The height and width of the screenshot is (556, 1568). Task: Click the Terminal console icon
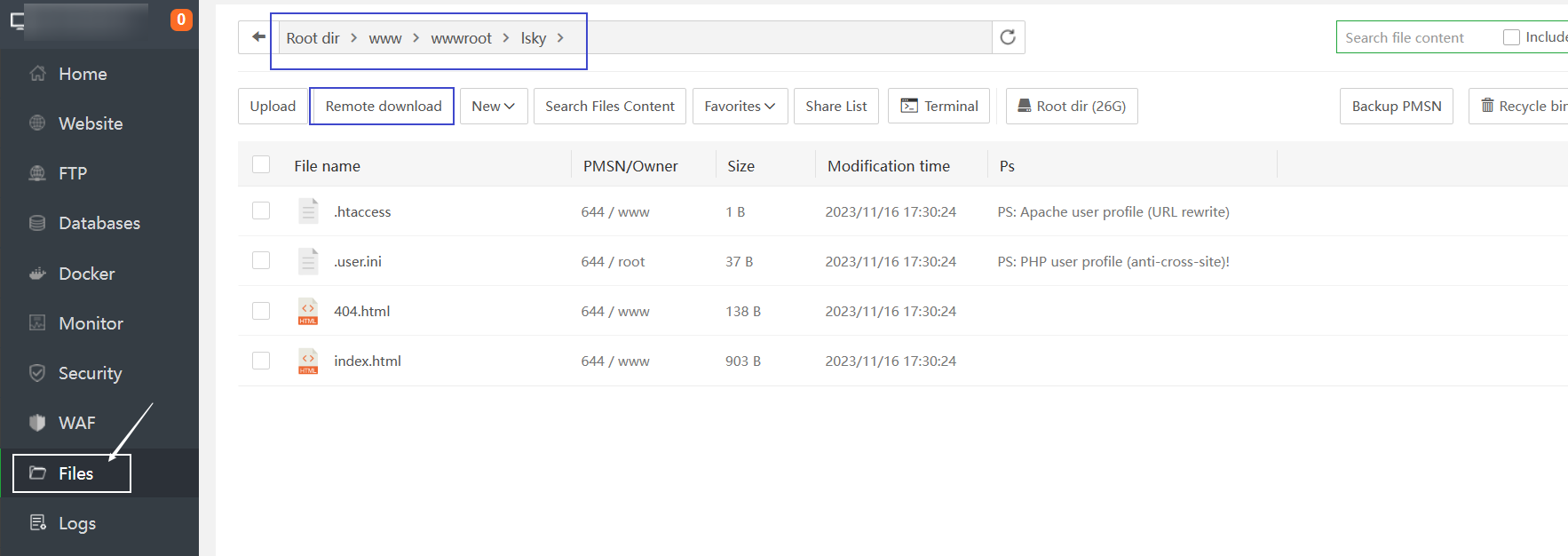909,106
